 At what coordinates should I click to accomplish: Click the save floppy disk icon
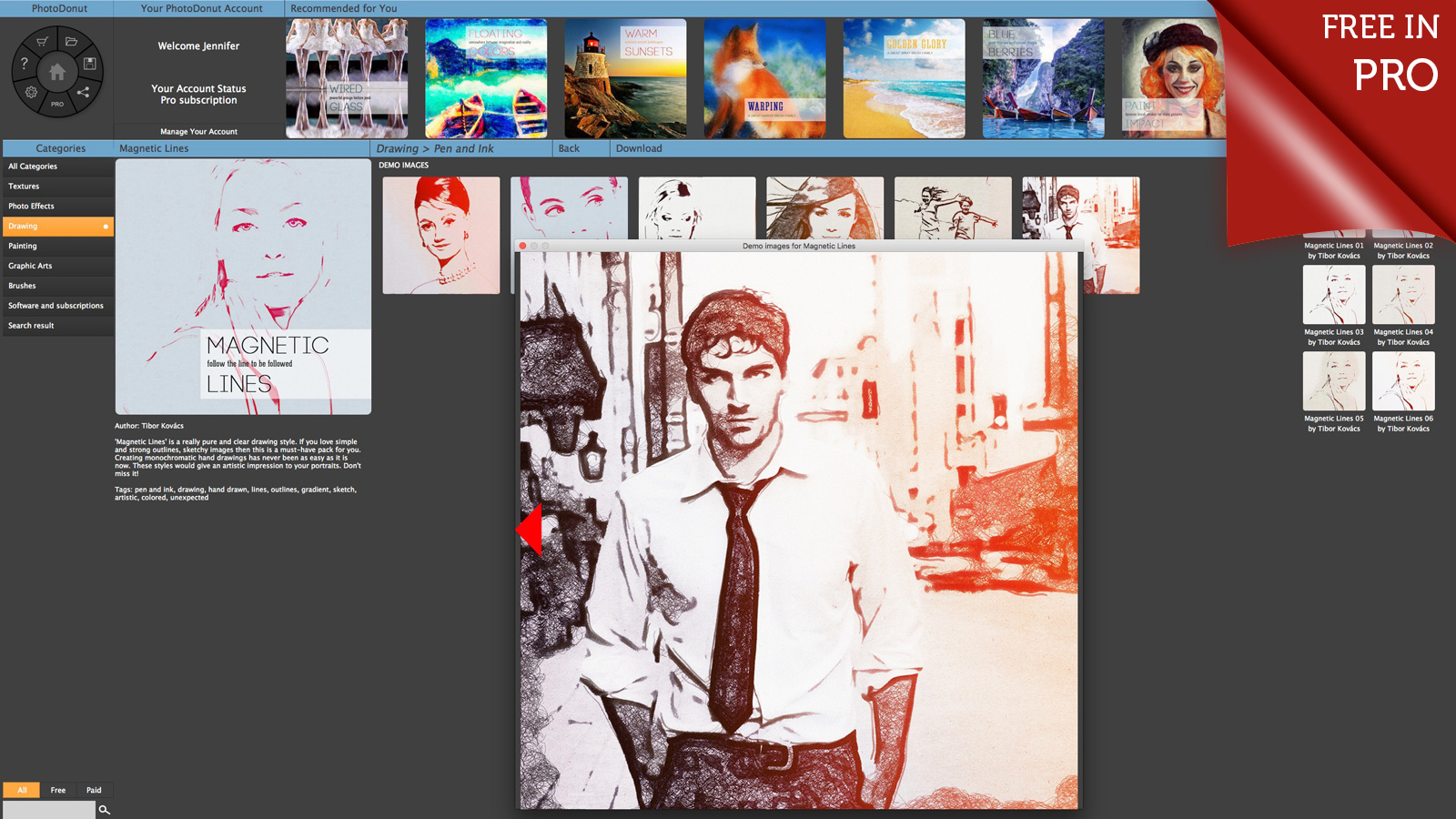tap(89, 64)
